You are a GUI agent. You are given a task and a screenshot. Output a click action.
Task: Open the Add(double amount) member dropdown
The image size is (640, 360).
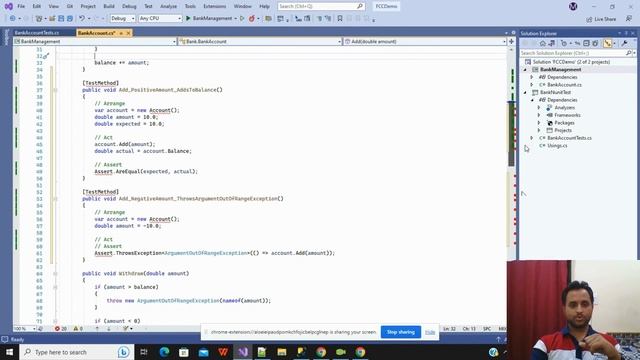(x=424, y=41)
